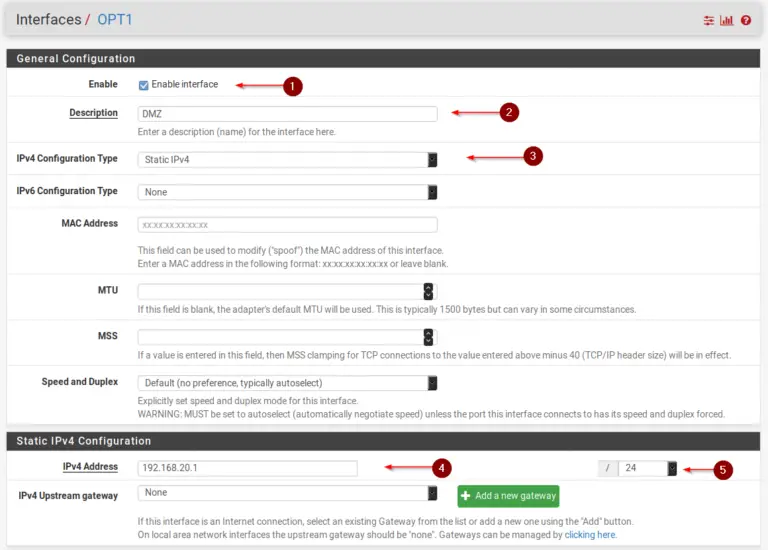Click the 'Enable interface' checkbox label text
Image resolution: width=768 pixels, height=550 pixels.
[185, 84]
